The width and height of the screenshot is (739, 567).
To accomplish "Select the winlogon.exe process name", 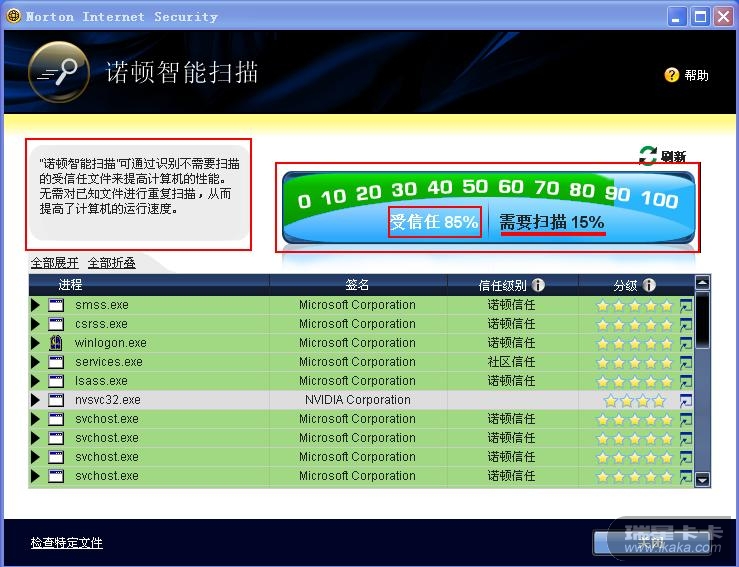I will click(111, 343).
